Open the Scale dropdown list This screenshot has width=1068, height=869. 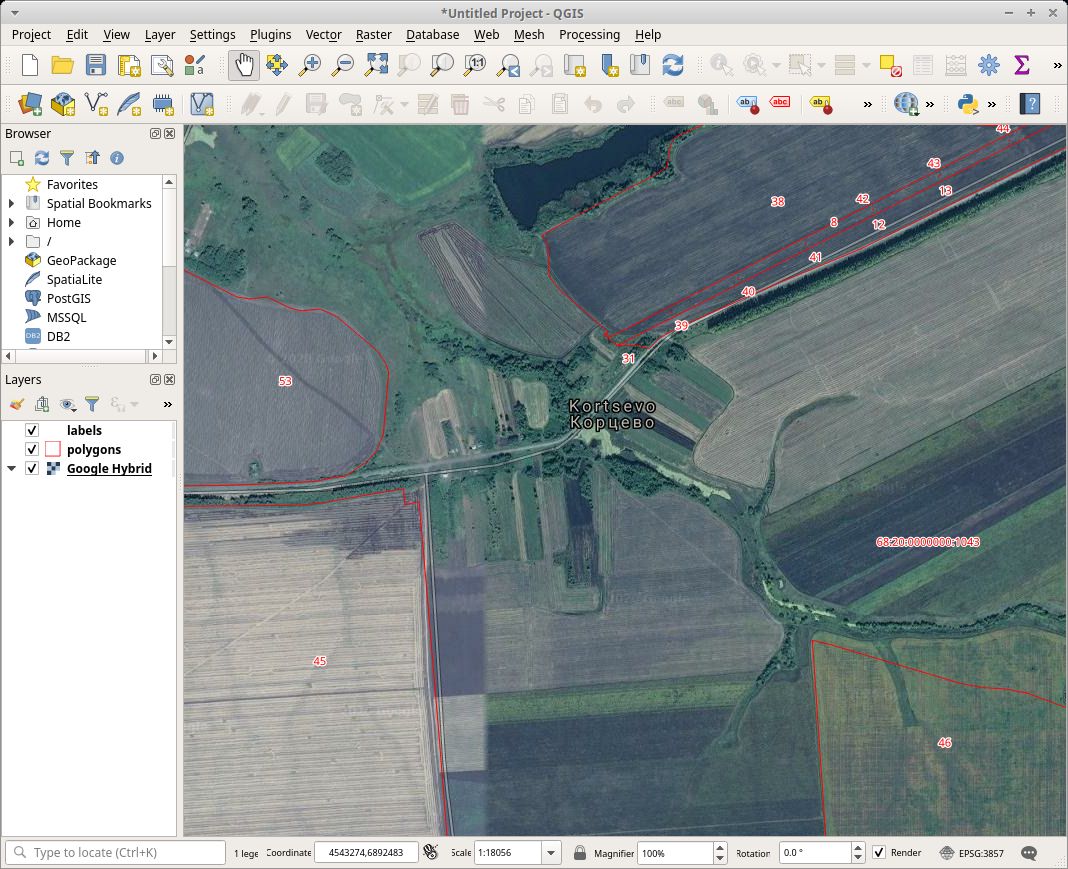[x=551, y=853]
